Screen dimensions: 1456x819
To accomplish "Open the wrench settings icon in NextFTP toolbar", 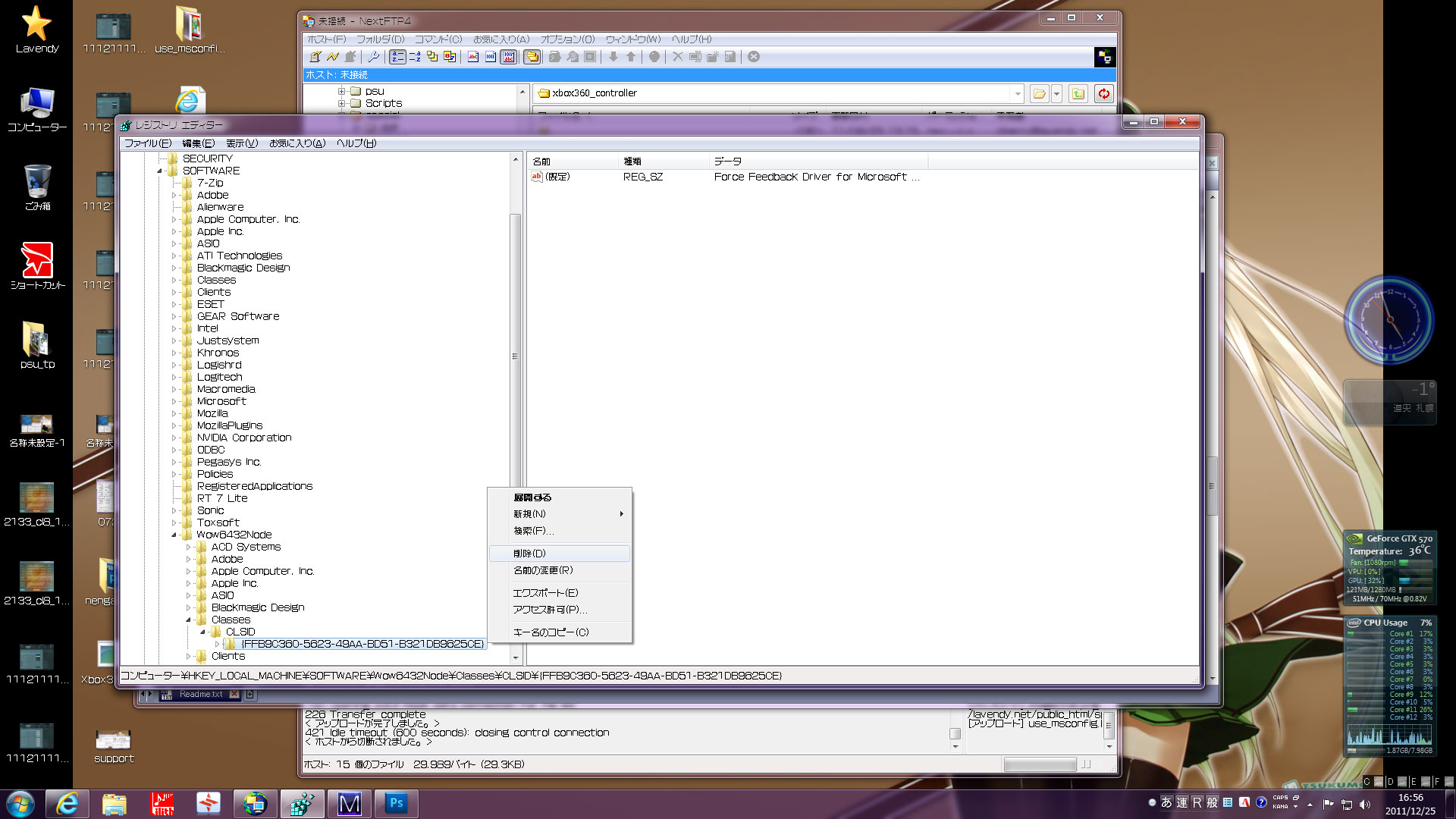I will click(x=373, y=57).
